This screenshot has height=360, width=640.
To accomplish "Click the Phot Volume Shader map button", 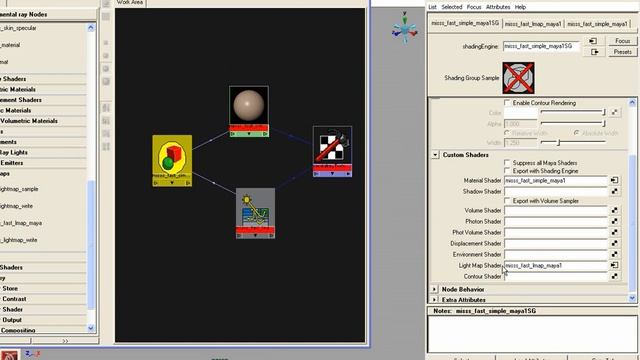I will pos(614,232).
